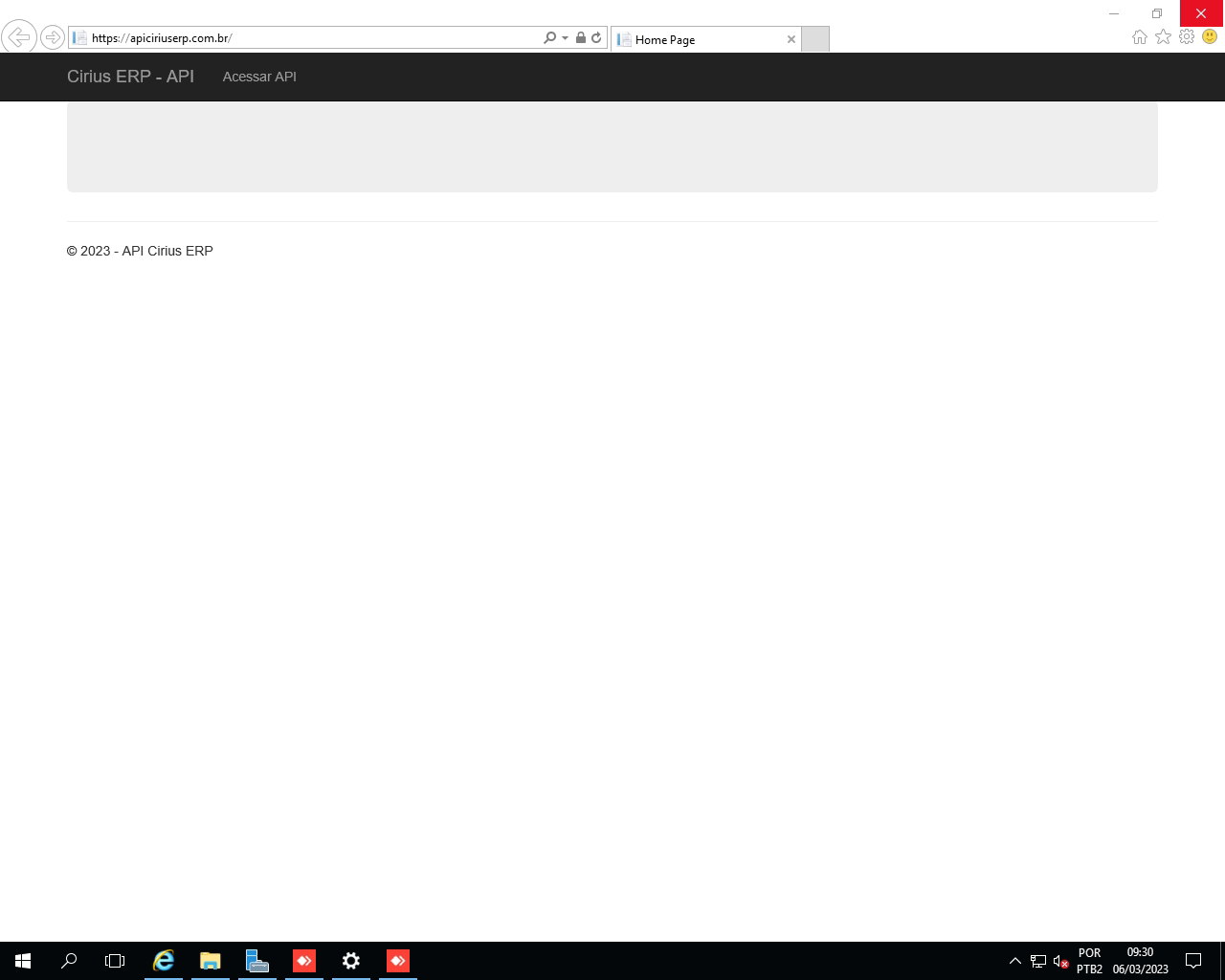The width and height of the screenshot is (1225, 980).
Task: Close the Home Page tab
Action: [791, 39]
